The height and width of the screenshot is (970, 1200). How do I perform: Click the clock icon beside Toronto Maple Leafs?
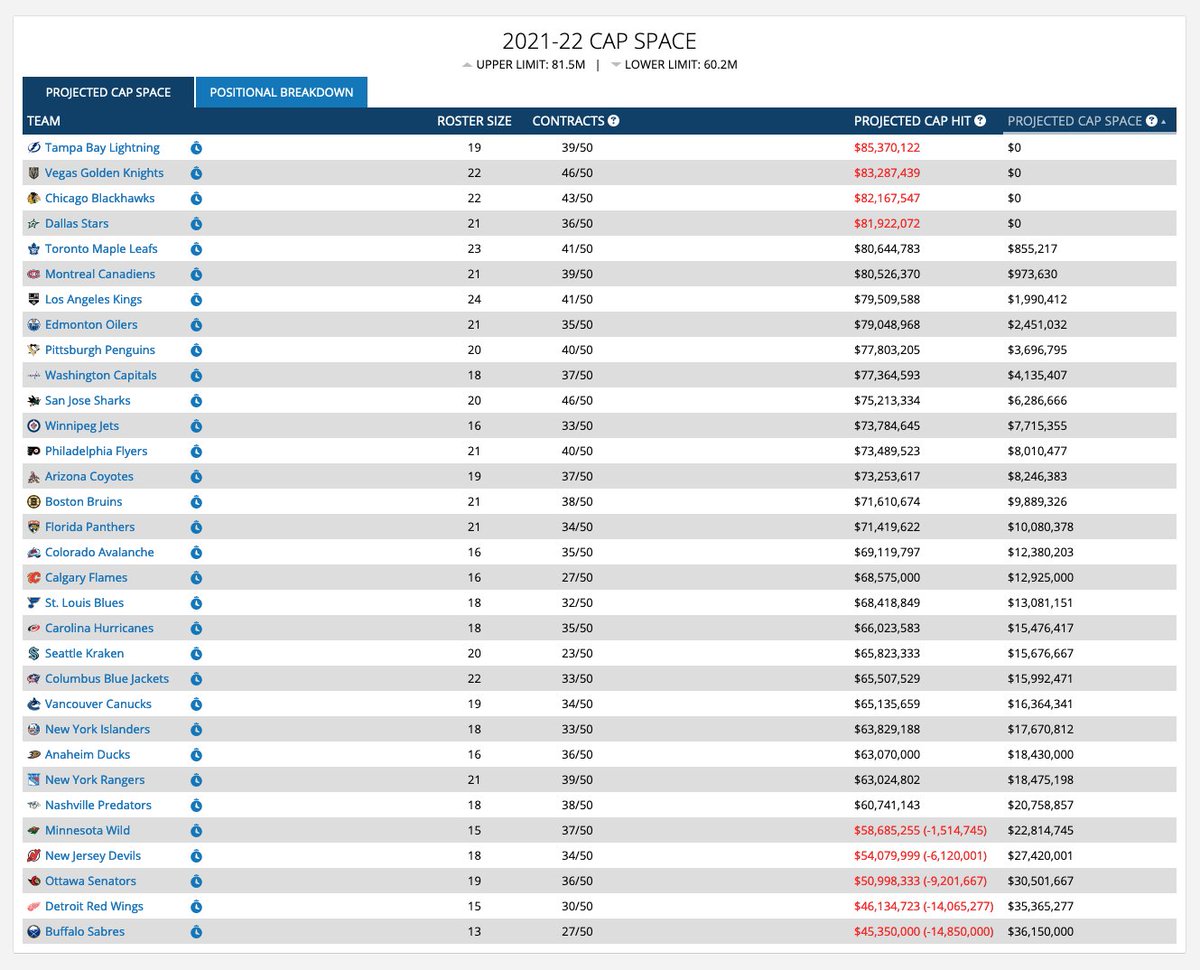pos(196,249)
